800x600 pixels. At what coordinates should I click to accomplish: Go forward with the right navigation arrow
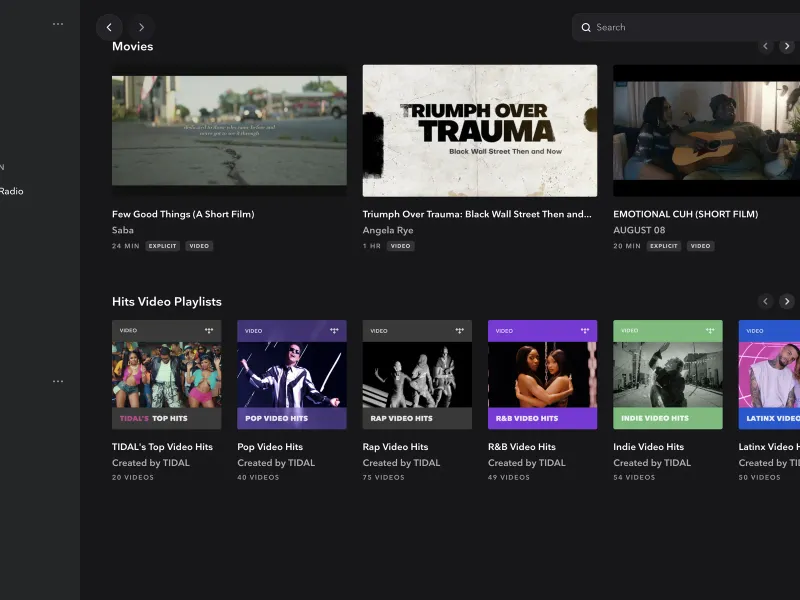click(141, 27)
